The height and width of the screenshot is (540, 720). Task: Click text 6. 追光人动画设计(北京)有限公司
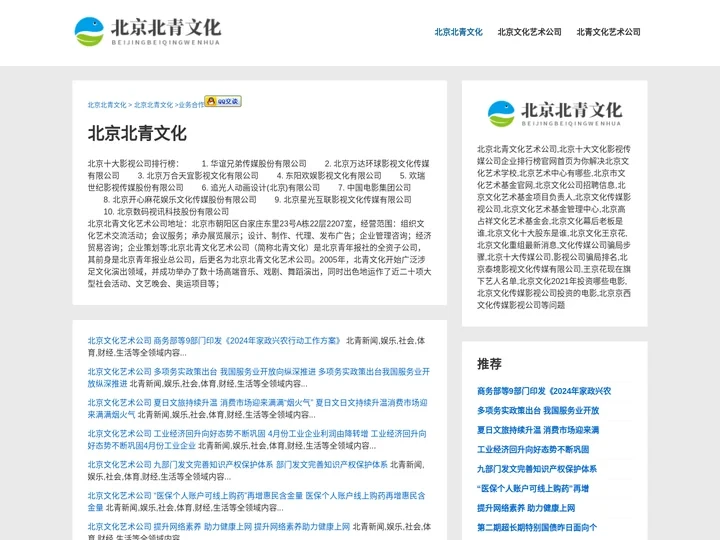coord(261,187)
